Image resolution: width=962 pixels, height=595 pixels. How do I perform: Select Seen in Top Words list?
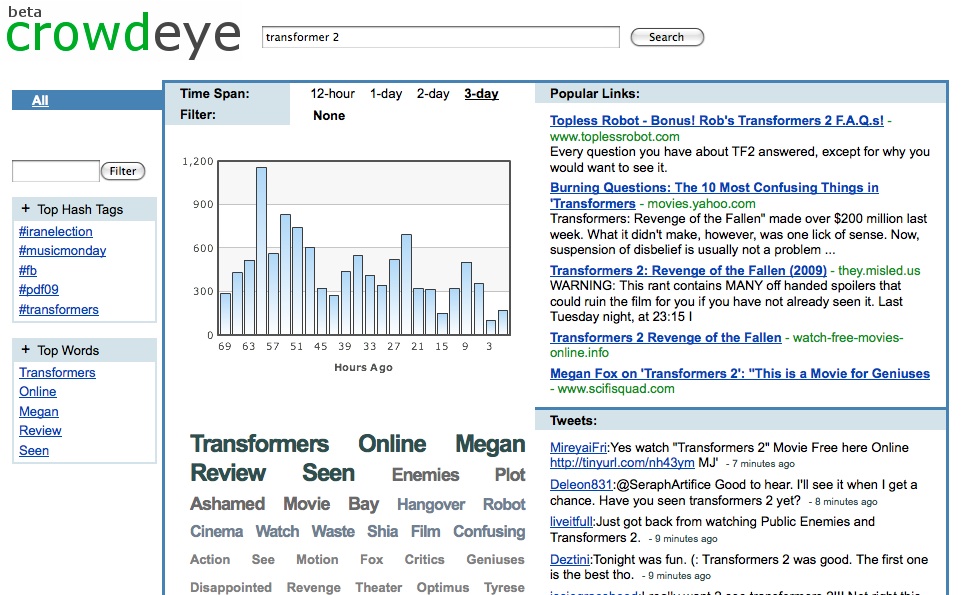[x=34, y=451]
